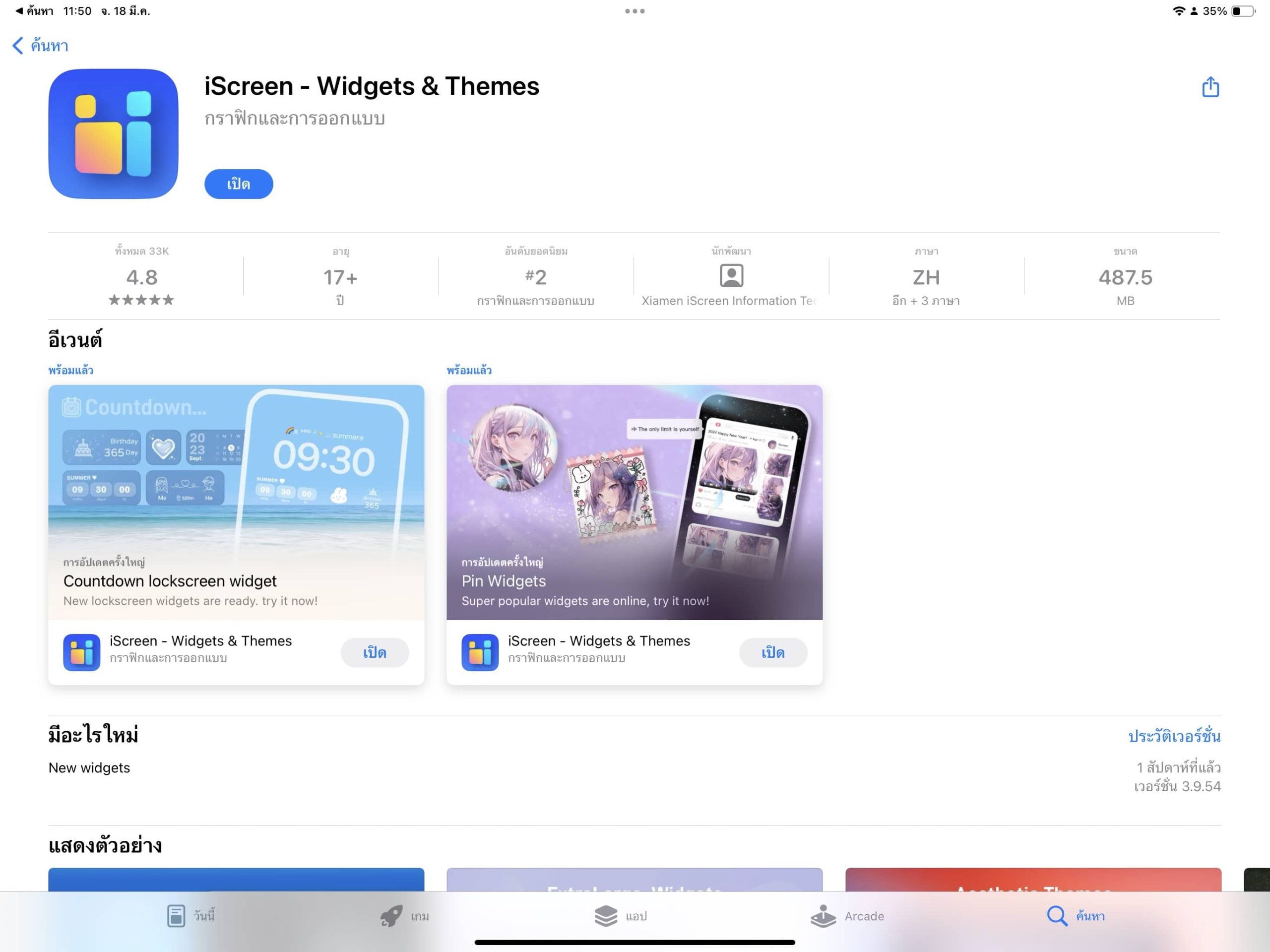Open ประวัติเวอร์ชั่น version history link
The width and height of the screenshot is (1270, 952).
[x=1174, y=736]
